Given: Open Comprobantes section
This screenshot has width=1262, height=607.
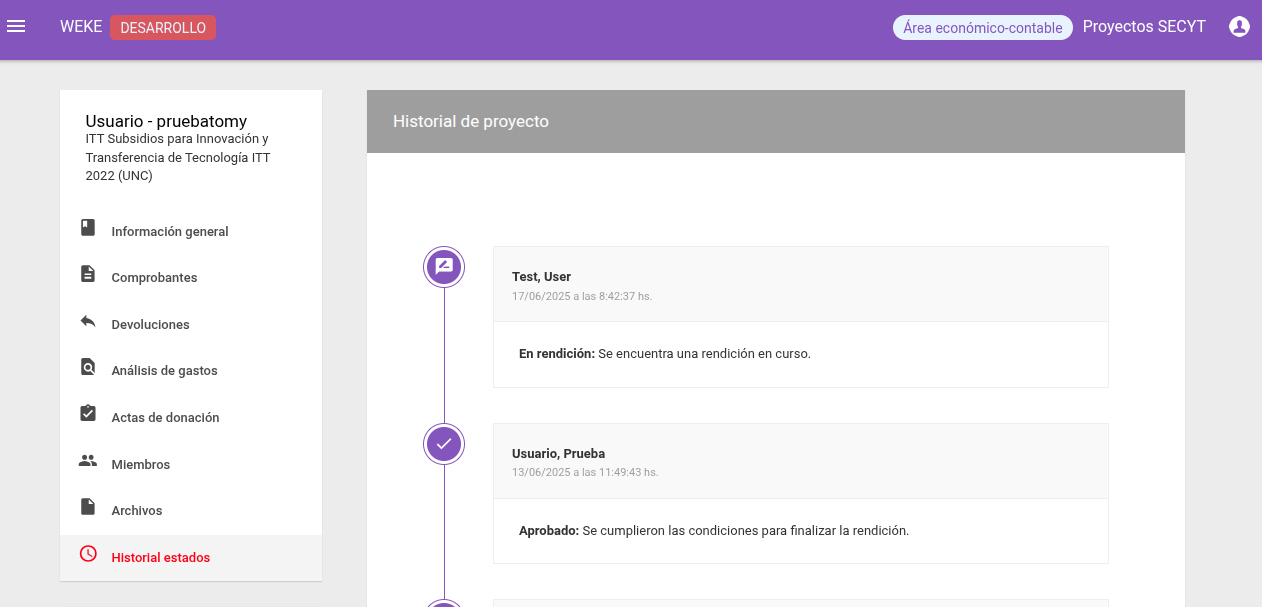Looking at the screenshot, I should click(191, 277).
